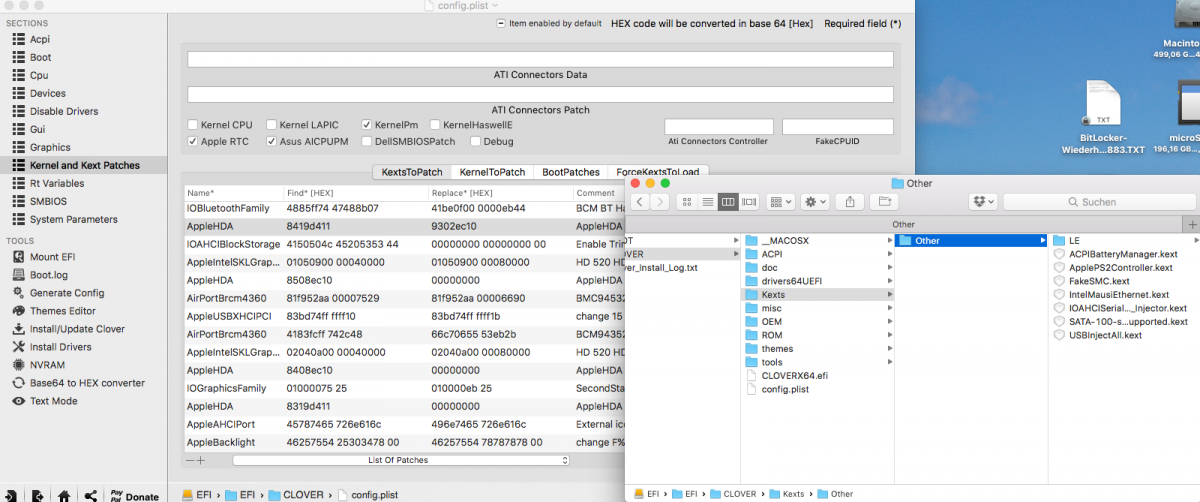Open the NVRAM tool
Viewport: 1200px width, 502px height.
18,365
